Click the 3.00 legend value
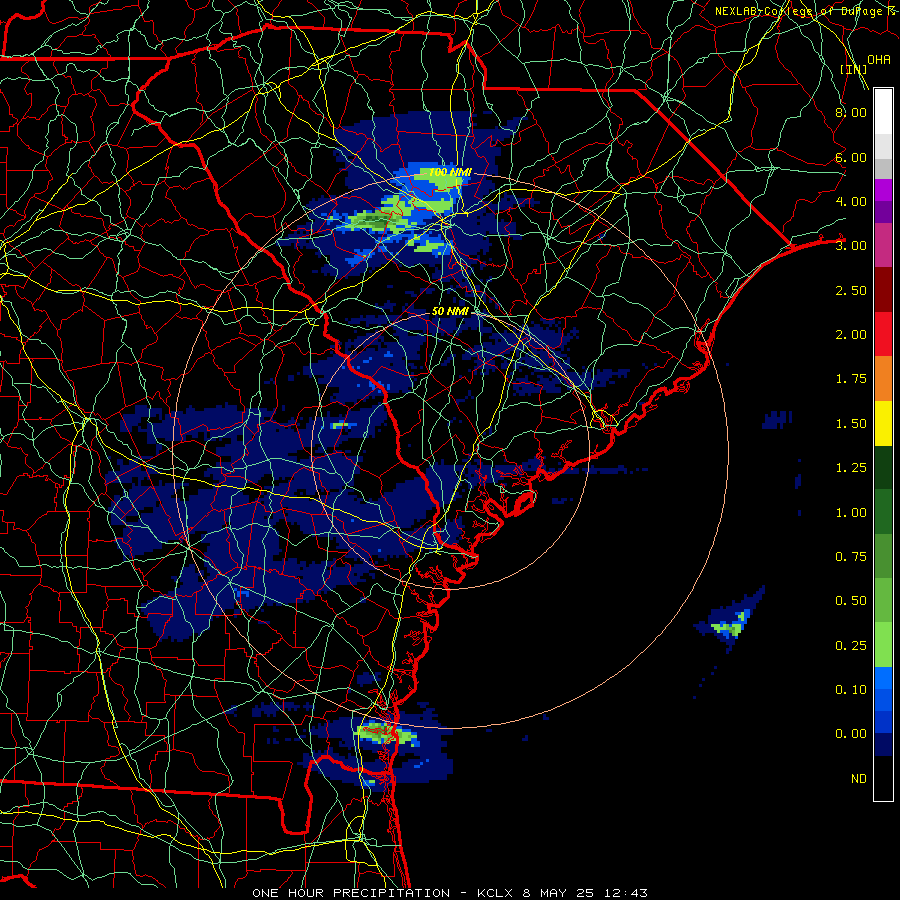 (851, 246)
